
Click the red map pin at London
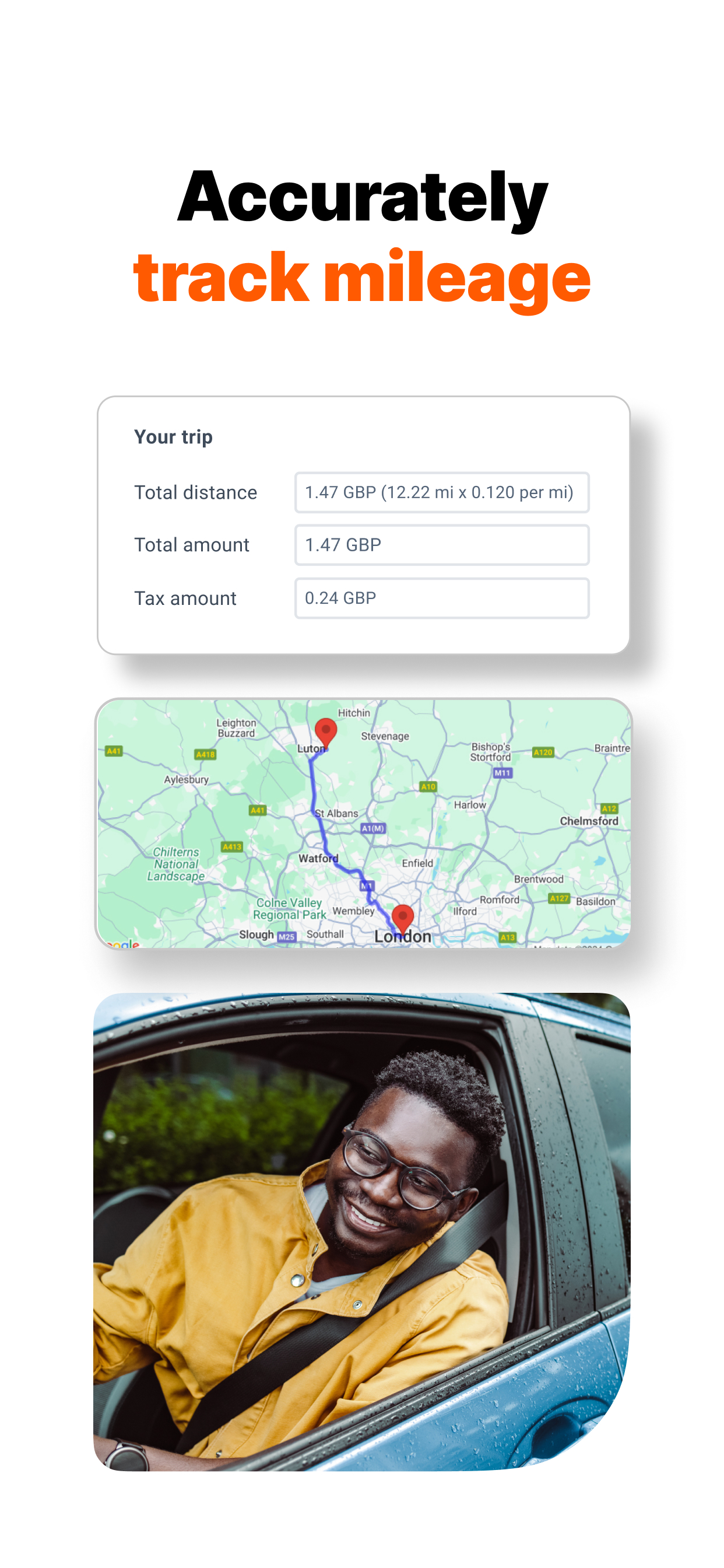point(402,919)
